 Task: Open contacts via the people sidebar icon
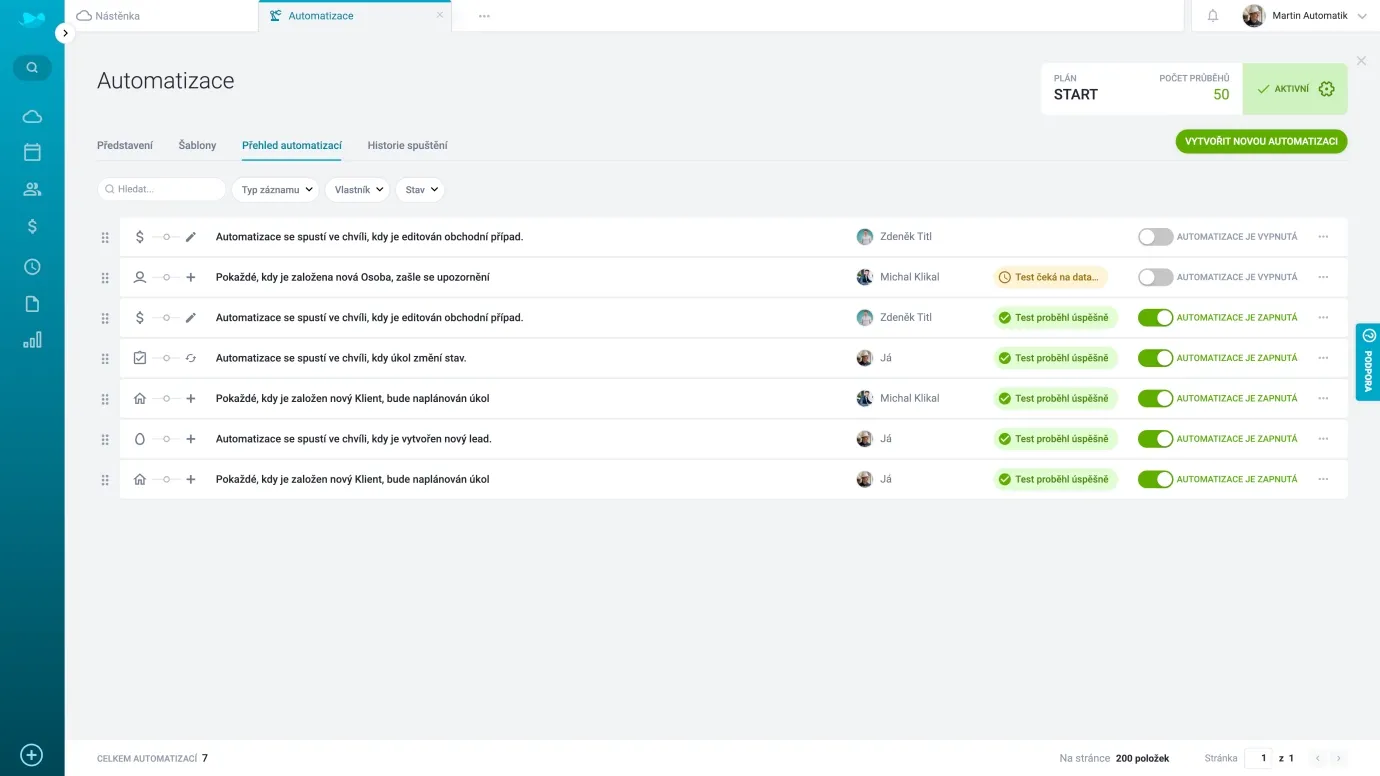coord(32,189)
